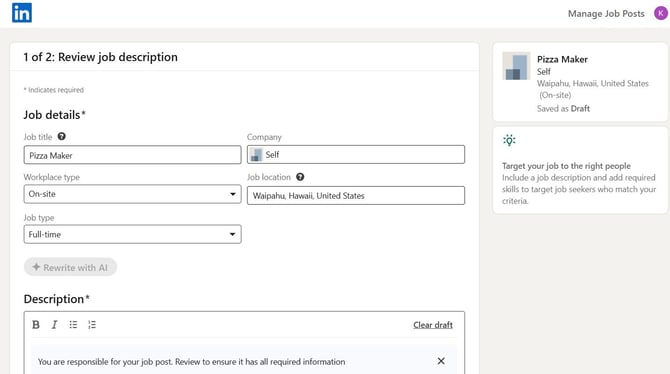Show help for Job location
This screenshot has width=670, height=374.
tap(300, 177)
